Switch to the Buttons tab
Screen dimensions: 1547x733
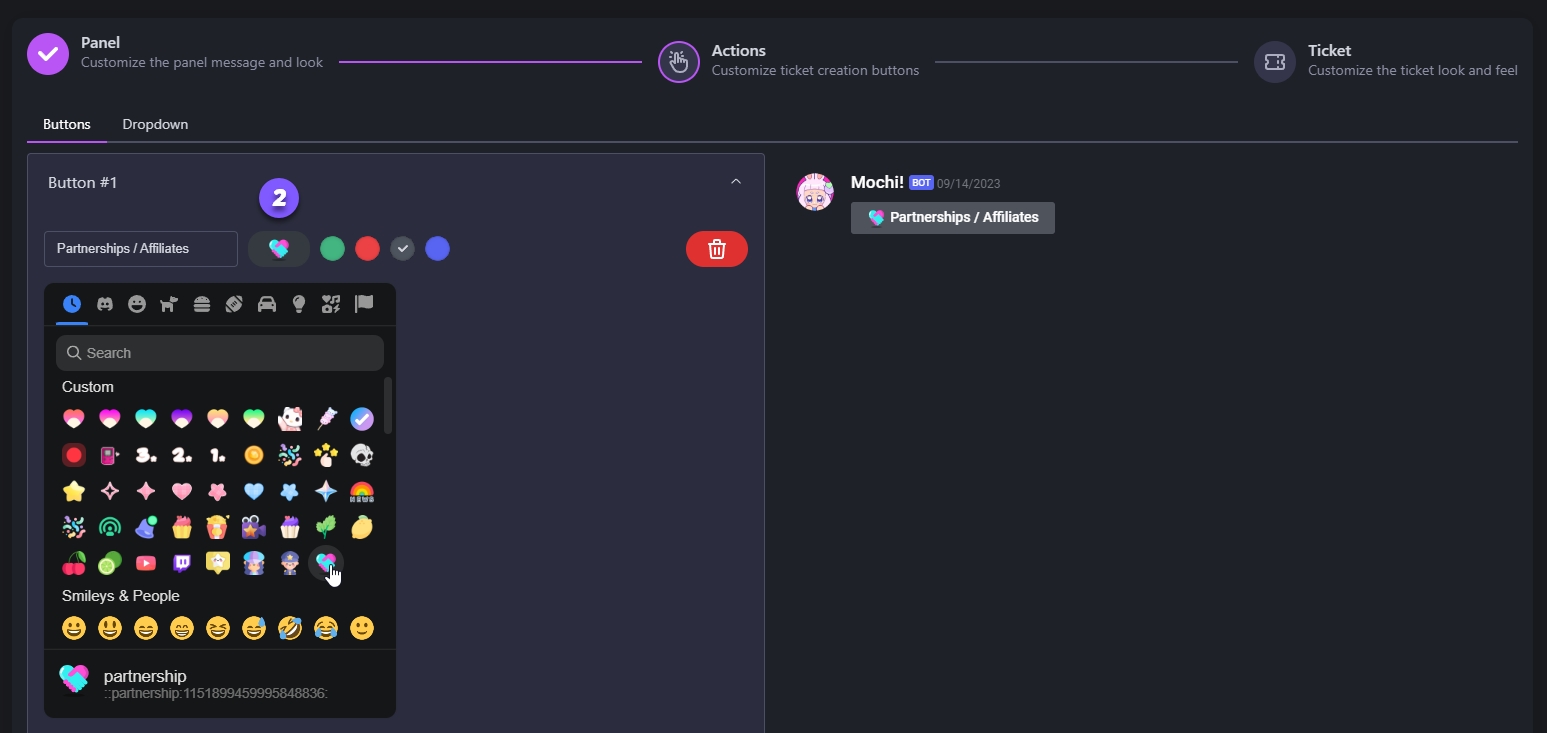coord(67,124)
